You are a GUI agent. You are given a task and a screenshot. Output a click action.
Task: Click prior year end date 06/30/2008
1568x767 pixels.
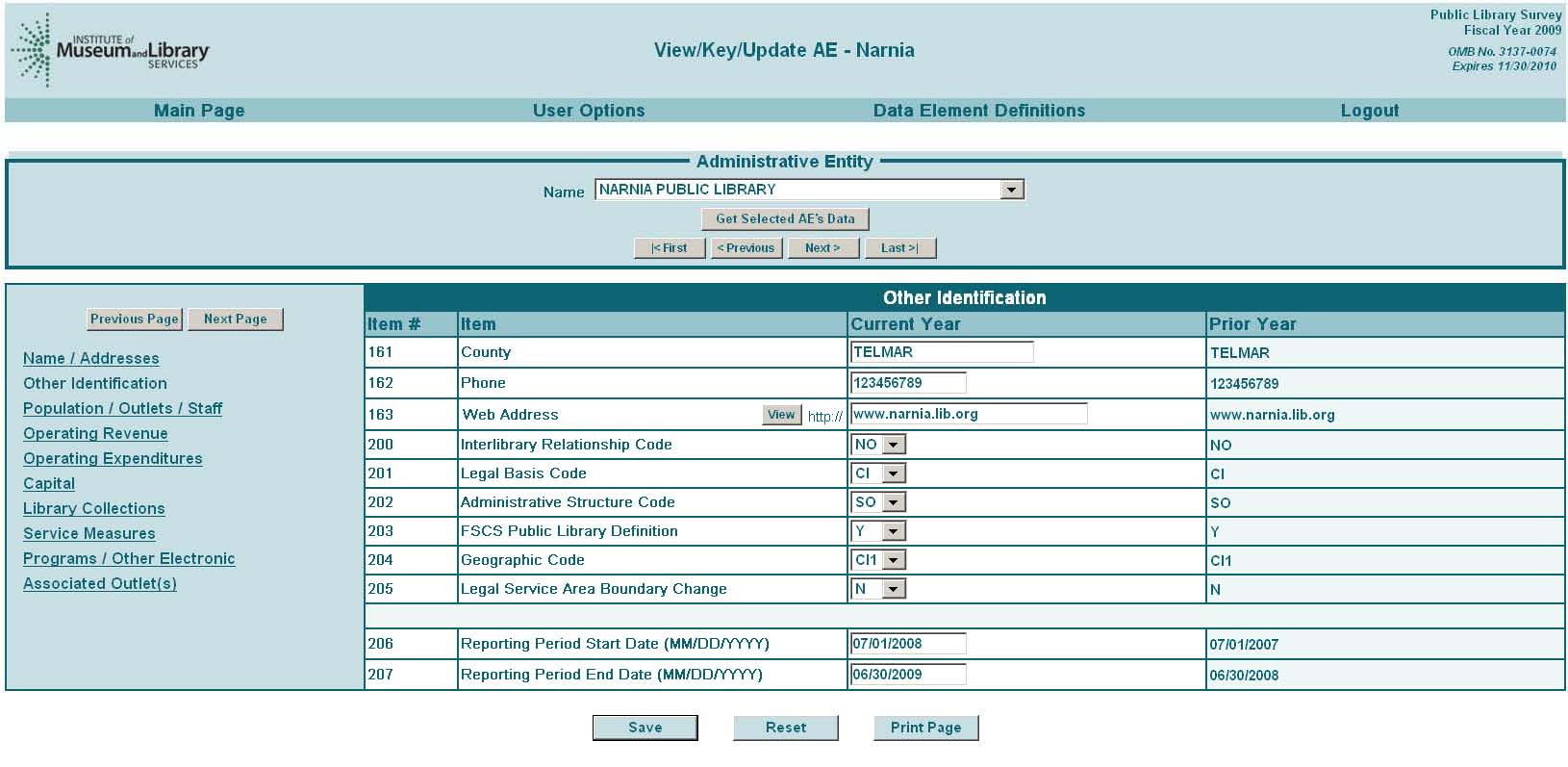tap(1244, 676)
